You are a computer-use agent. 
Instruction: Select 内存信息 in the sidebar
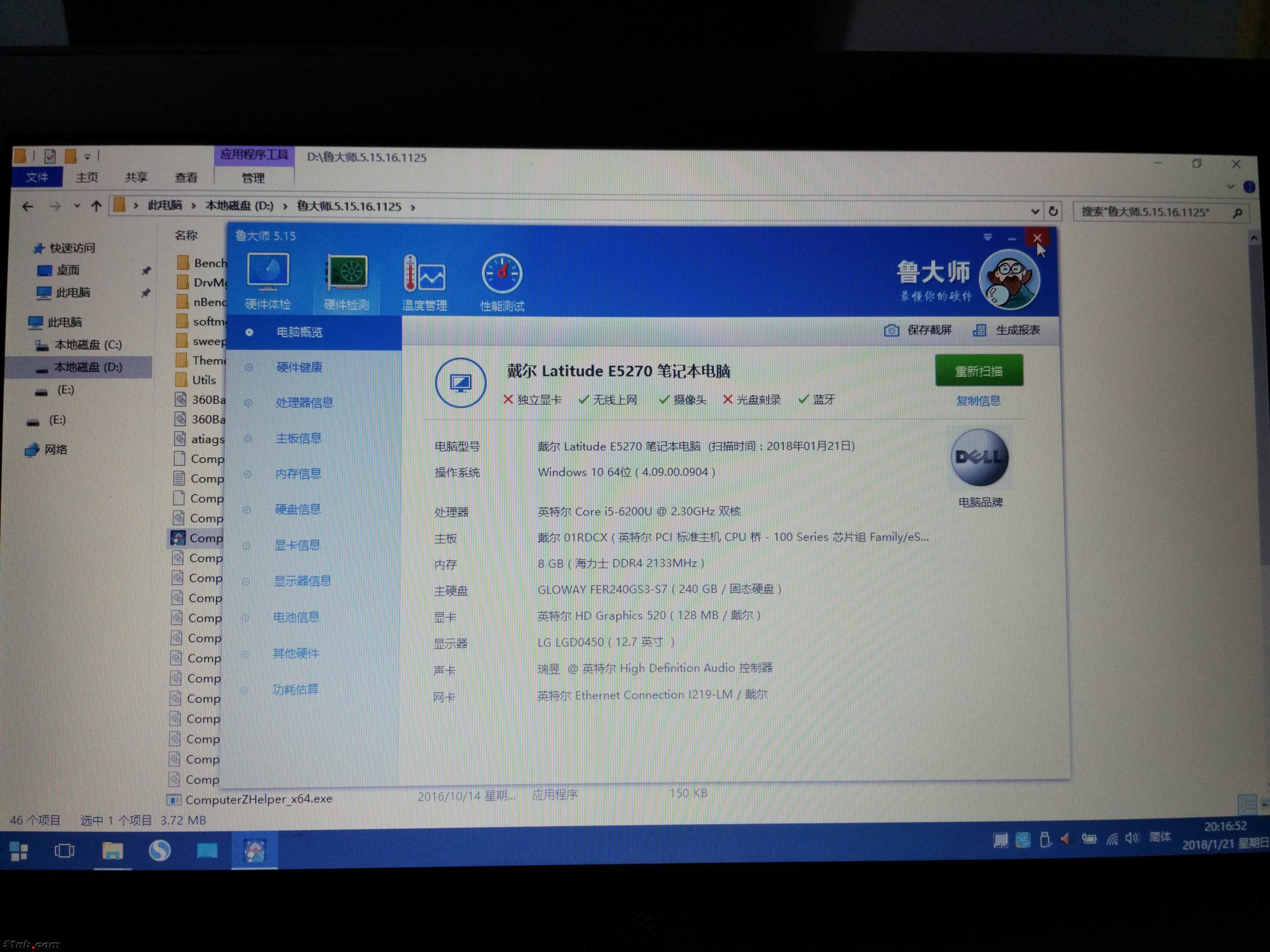pyautogui.click(x=297, y=474)
